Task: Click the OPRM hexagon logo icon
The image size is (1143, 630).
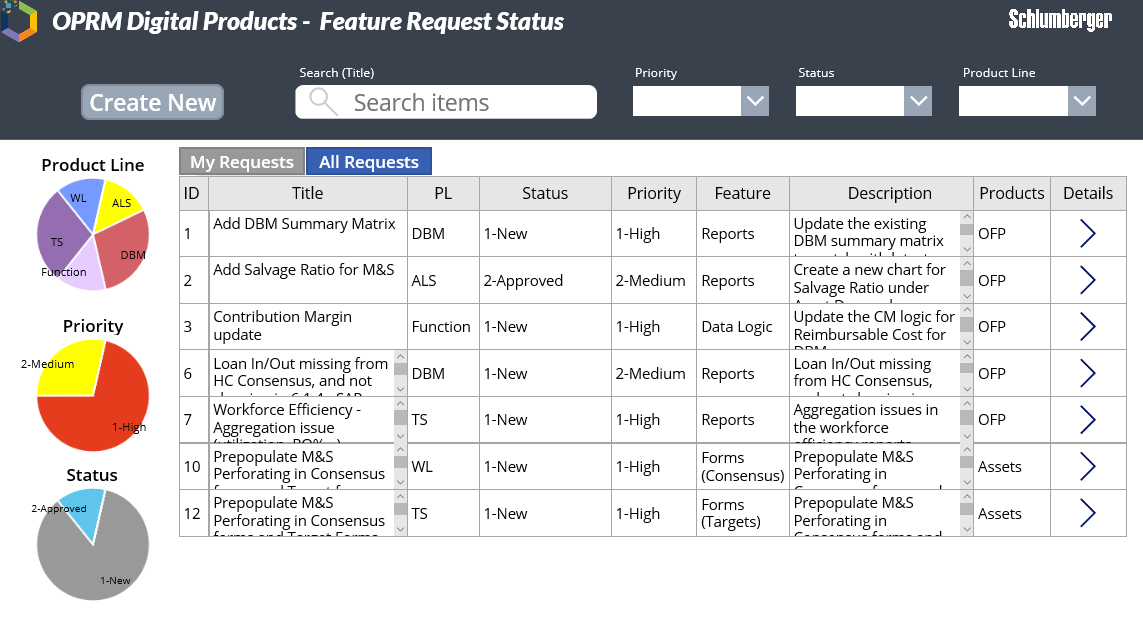Action: (x=19, y=20)
